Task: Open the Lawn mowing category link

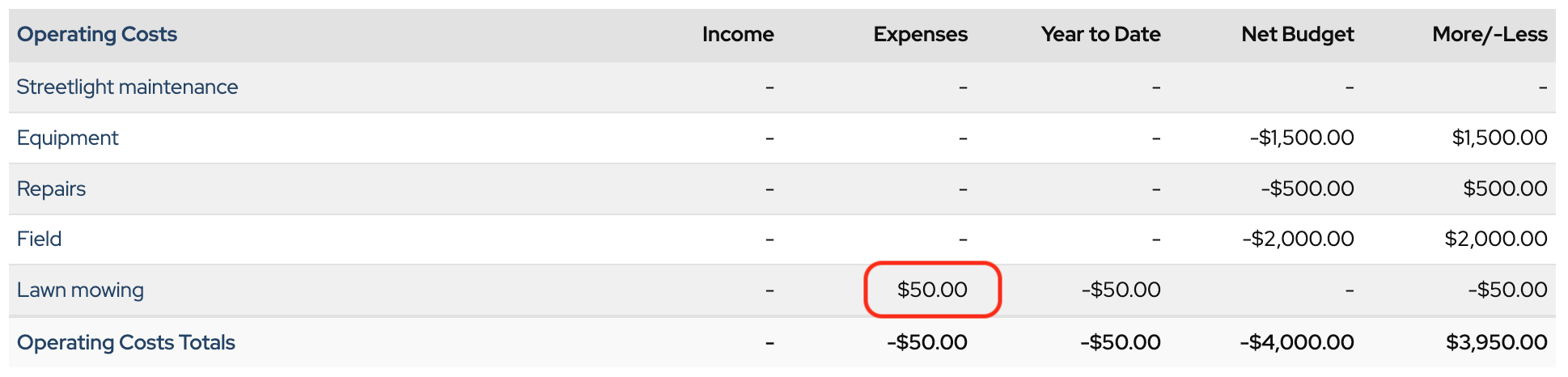Action: [x=80, y=290]
